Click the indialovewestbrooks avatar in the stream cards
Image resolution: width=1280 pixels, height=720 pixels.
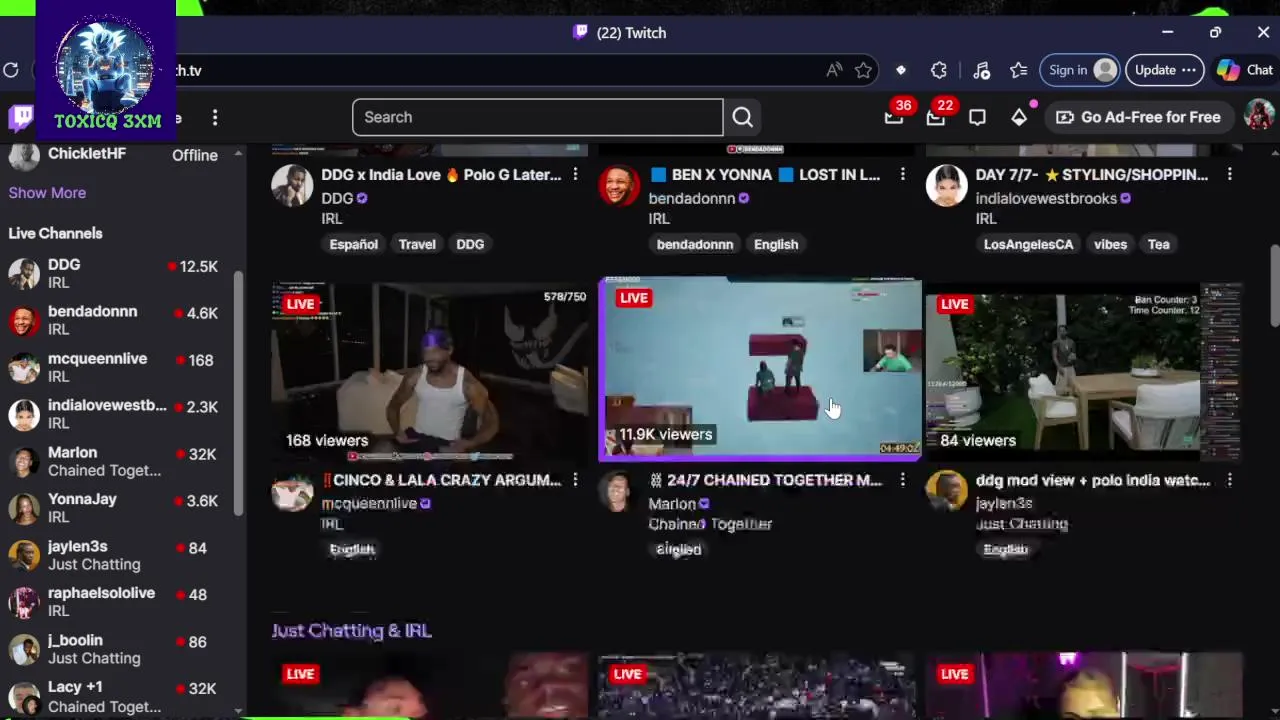tap(946, 186)
